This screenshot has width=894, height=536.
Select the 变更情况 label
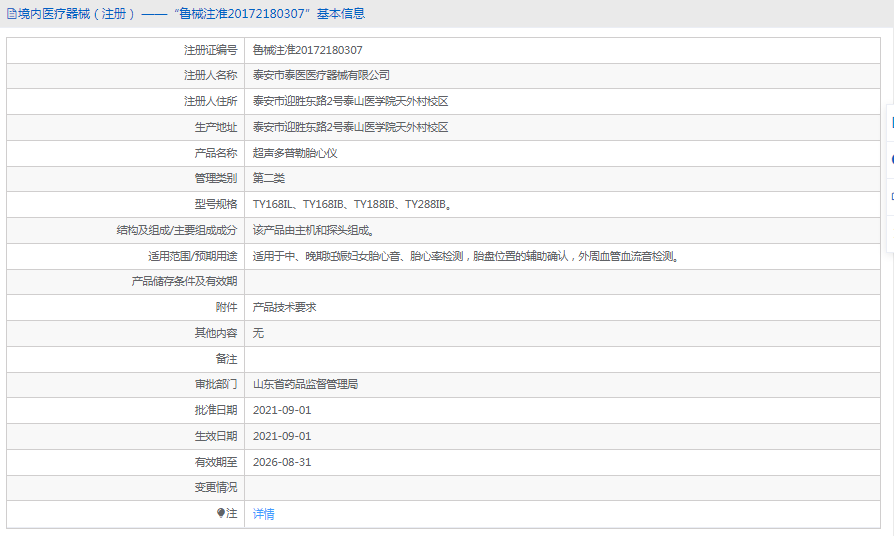pyautogui.click(x=216, y=487)
